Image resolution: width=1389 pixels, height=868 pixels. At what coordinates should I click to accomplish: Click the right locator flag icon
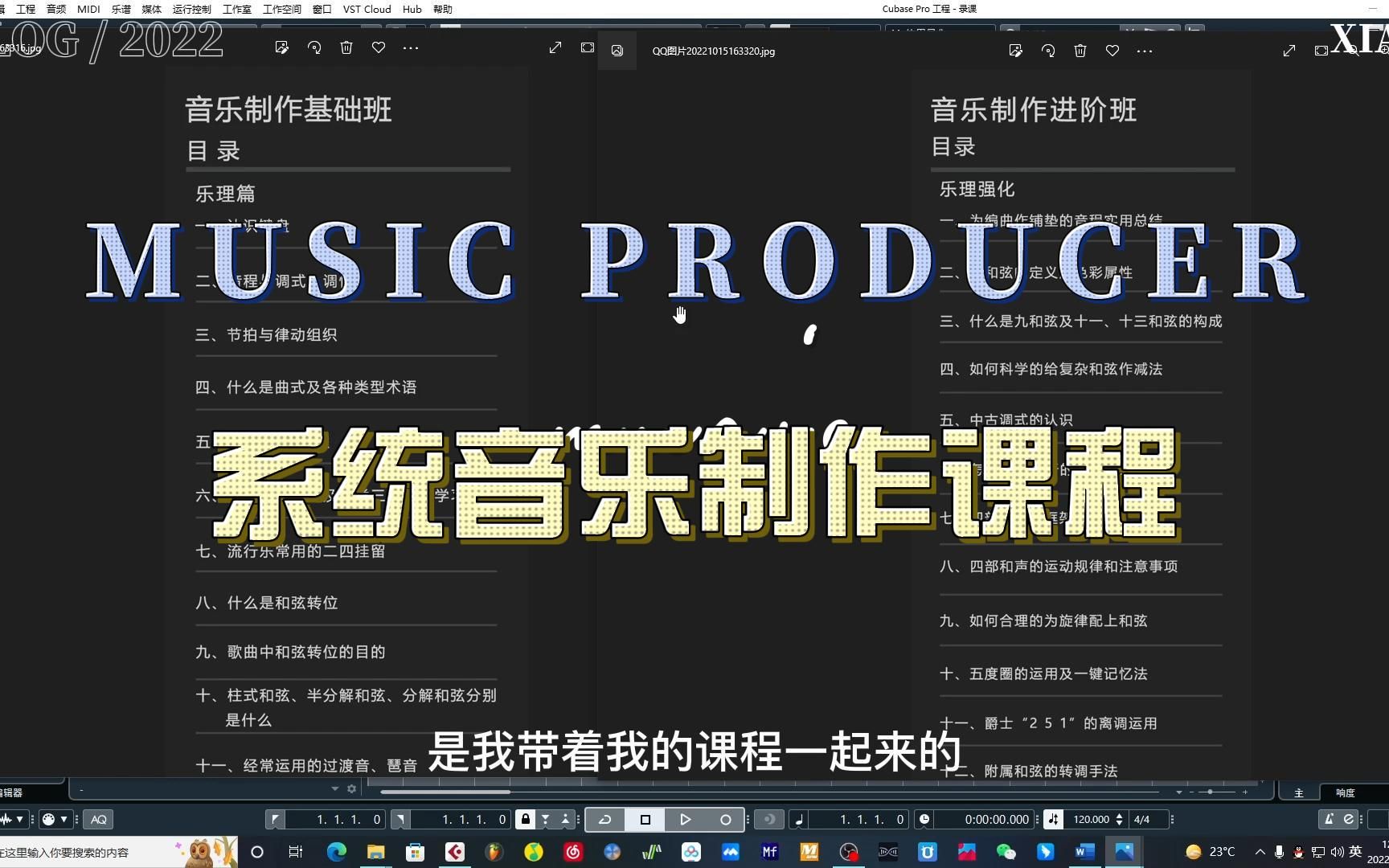400,819
